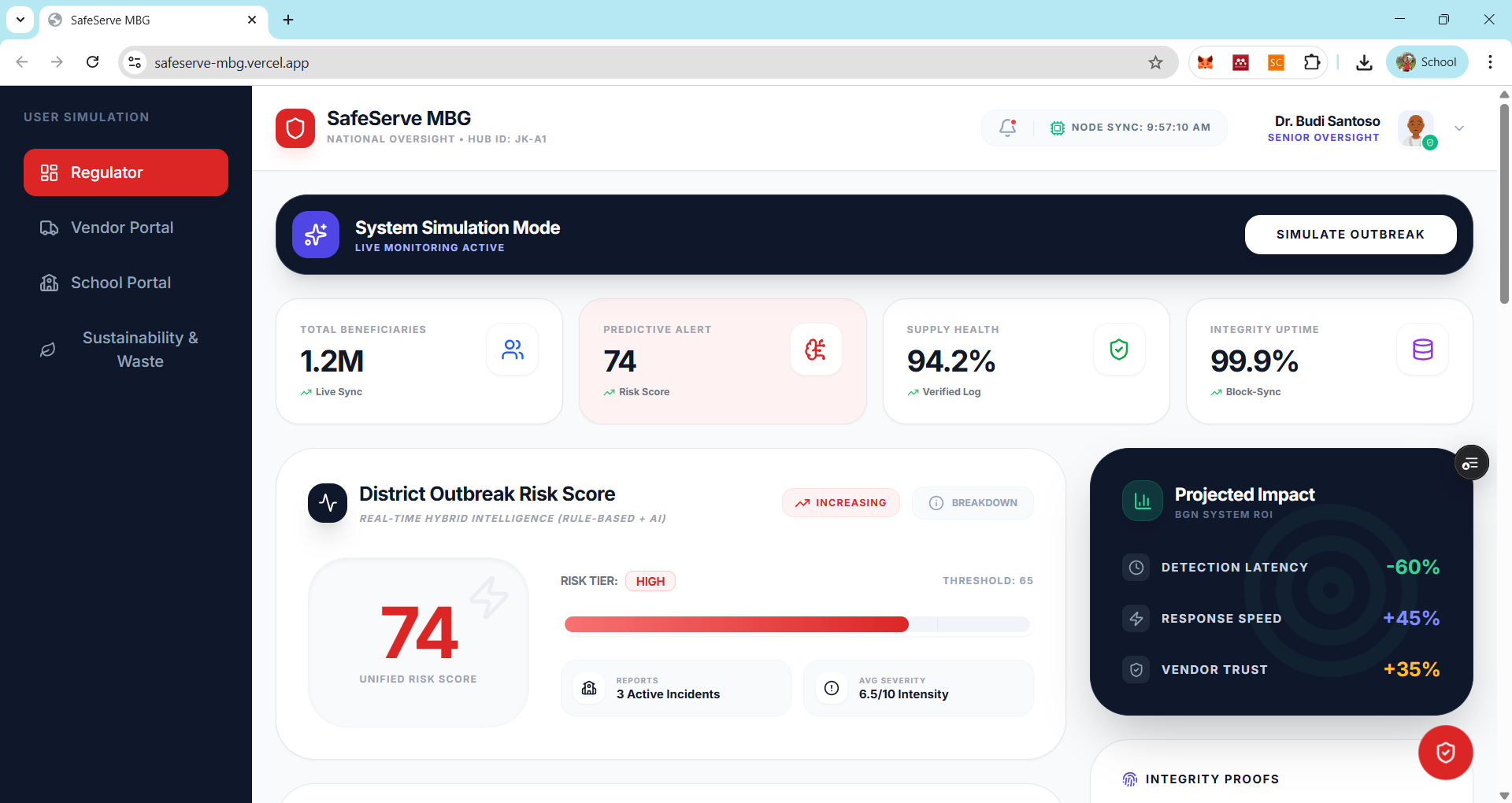Open the risk score BREAKDOWN button
Viewport: 1512px width, 803px height.
[x=973, y=503]
